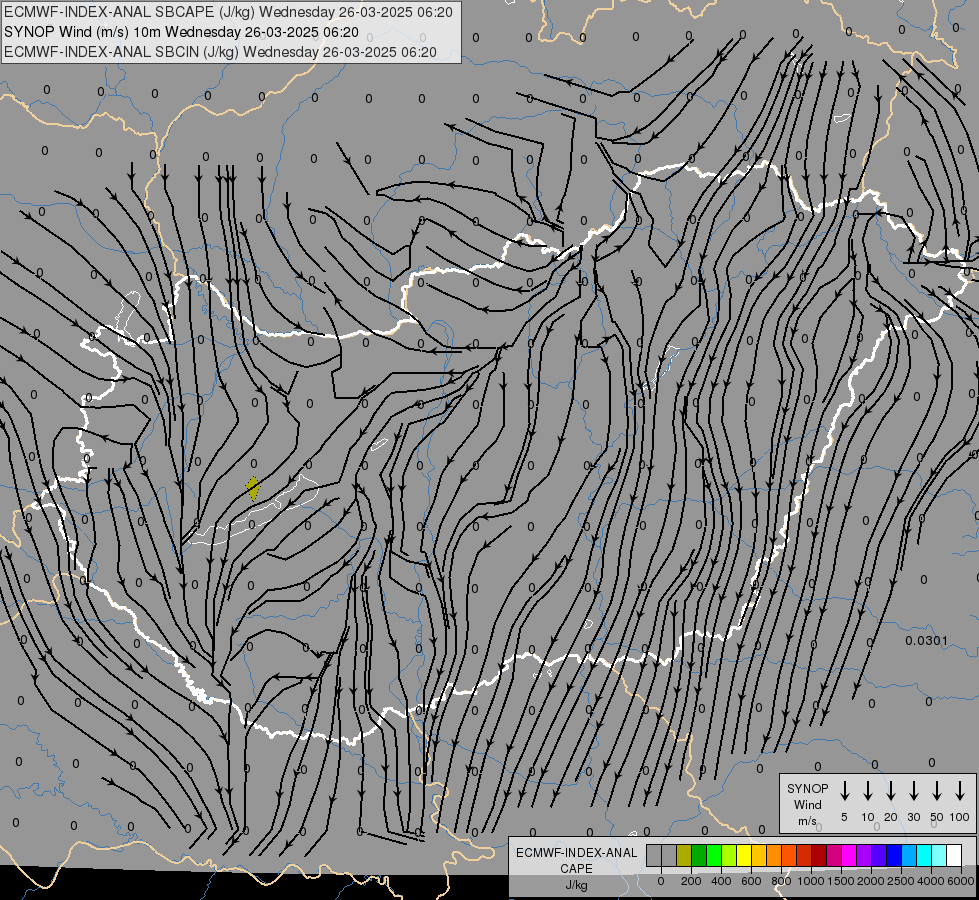The height and width of the screenshot is (900, 979).
Task: Pick the pale cyan CAPE legend swatch
Action: point(939,856)
